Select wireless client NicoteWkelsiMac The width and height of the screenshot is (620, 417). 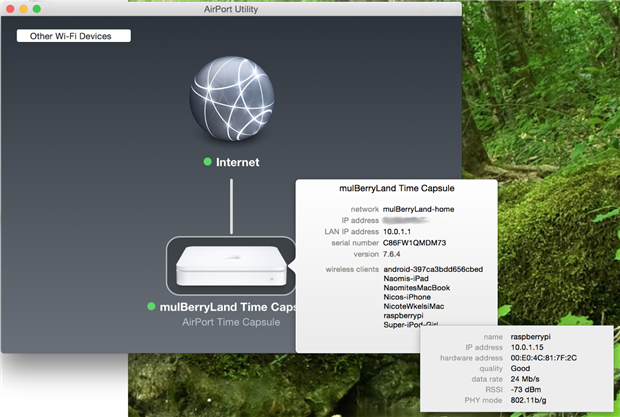click(x=414, y=306)
